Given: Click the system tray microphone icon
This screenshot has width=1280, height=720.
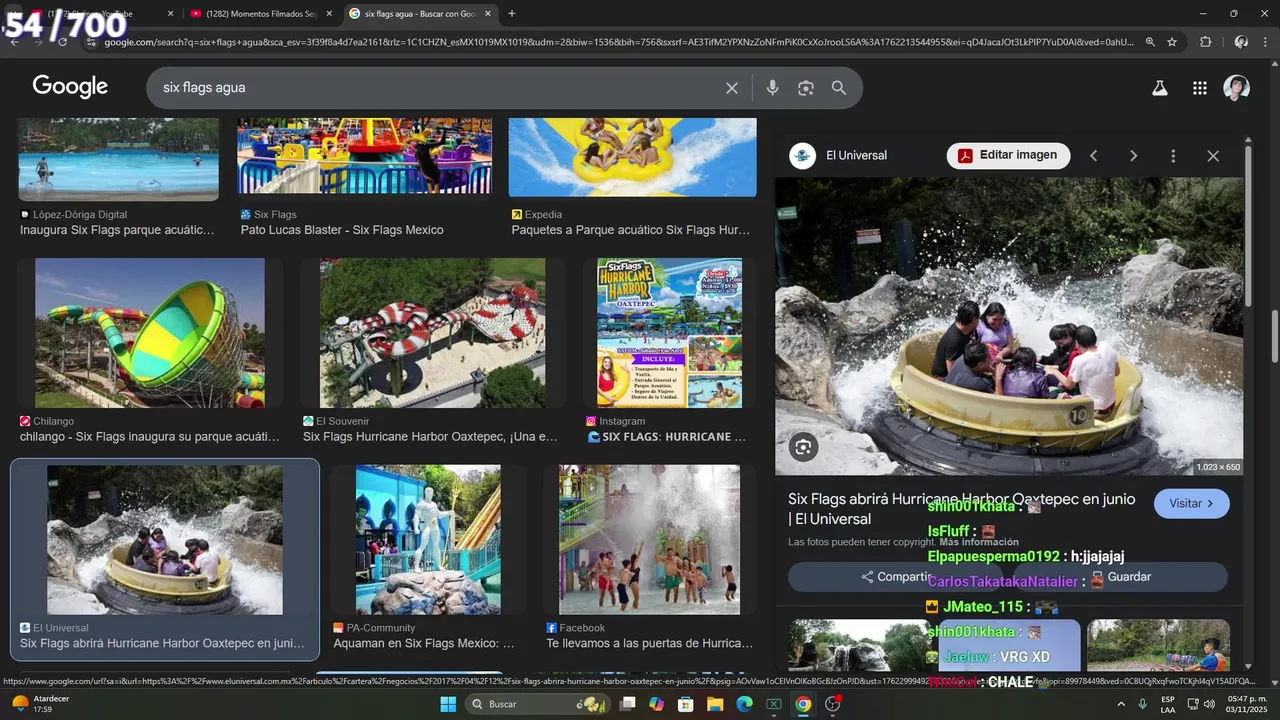Looking at the screenshot, I should pyautogui.click(x=1143, y=704).
